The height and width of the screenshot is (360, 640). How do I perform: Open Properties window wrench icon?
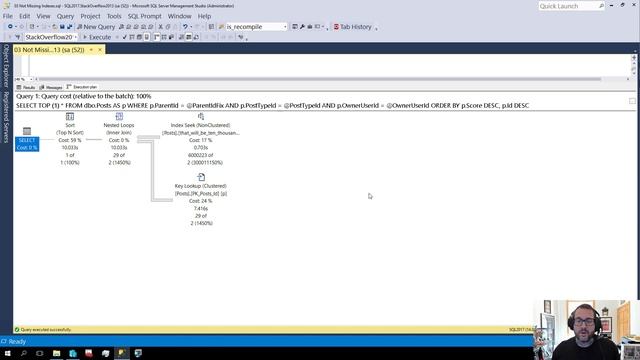click(x=302, y=27)
